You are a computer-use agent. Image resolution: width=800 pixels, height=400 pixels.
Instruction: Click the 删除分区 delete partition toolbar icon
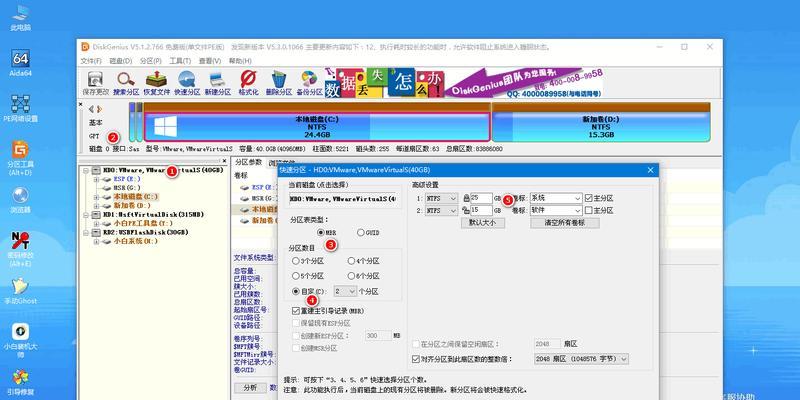pos(279,83)
